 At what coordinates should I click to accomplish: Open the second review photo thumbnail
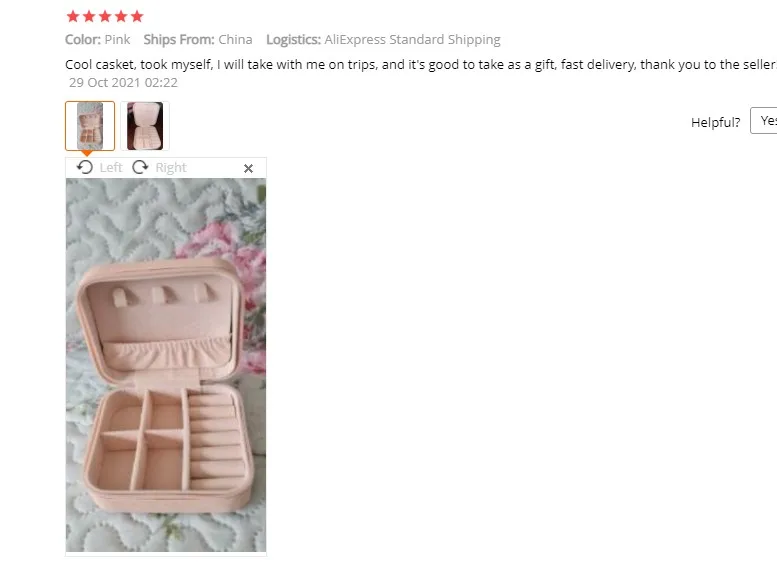coord(145,126)
